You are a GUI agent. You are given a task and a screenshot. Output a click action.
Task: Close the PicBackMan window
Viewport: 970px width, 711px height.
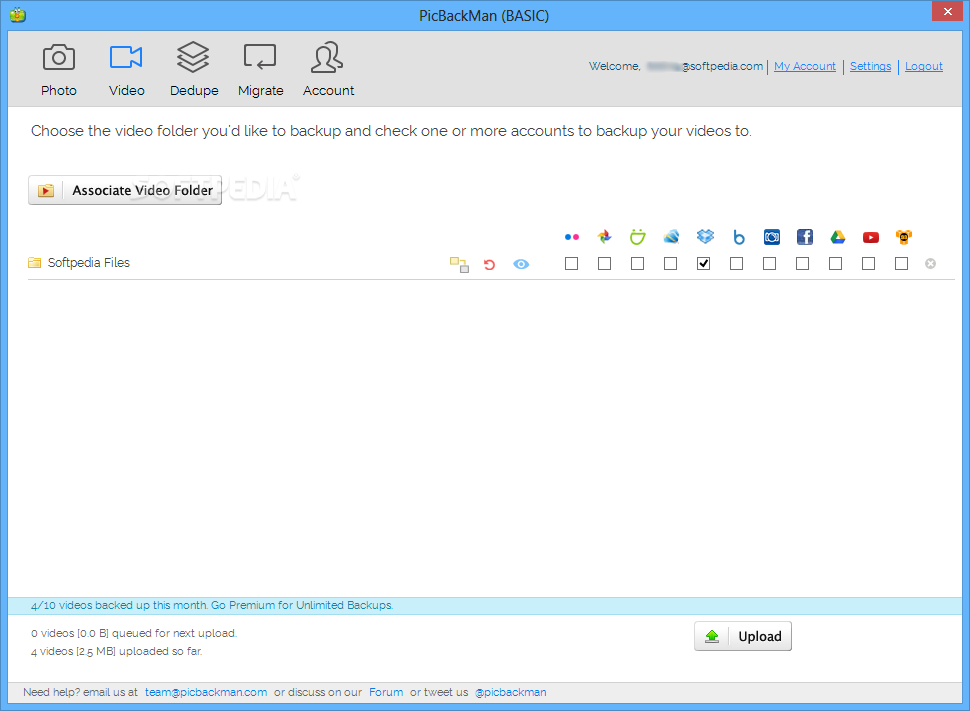coord(947,11)
